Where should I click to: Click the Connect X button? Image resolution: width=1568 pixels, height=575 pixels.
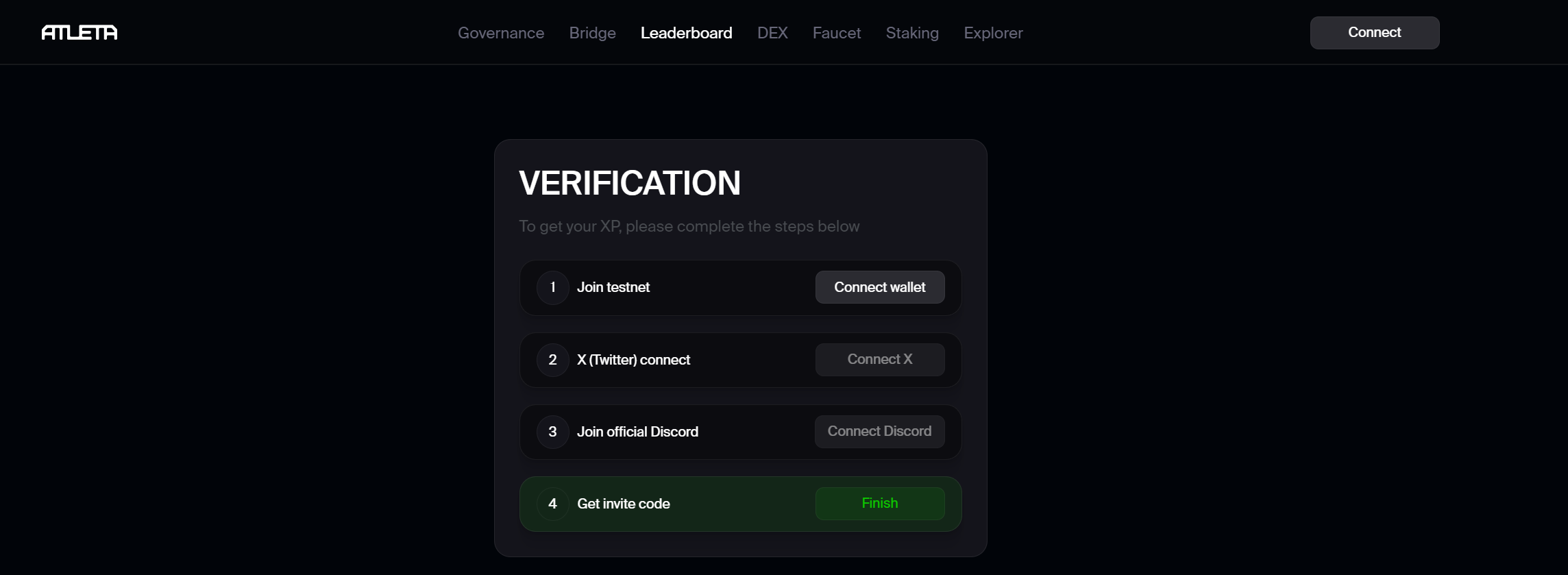pos(880,359)
